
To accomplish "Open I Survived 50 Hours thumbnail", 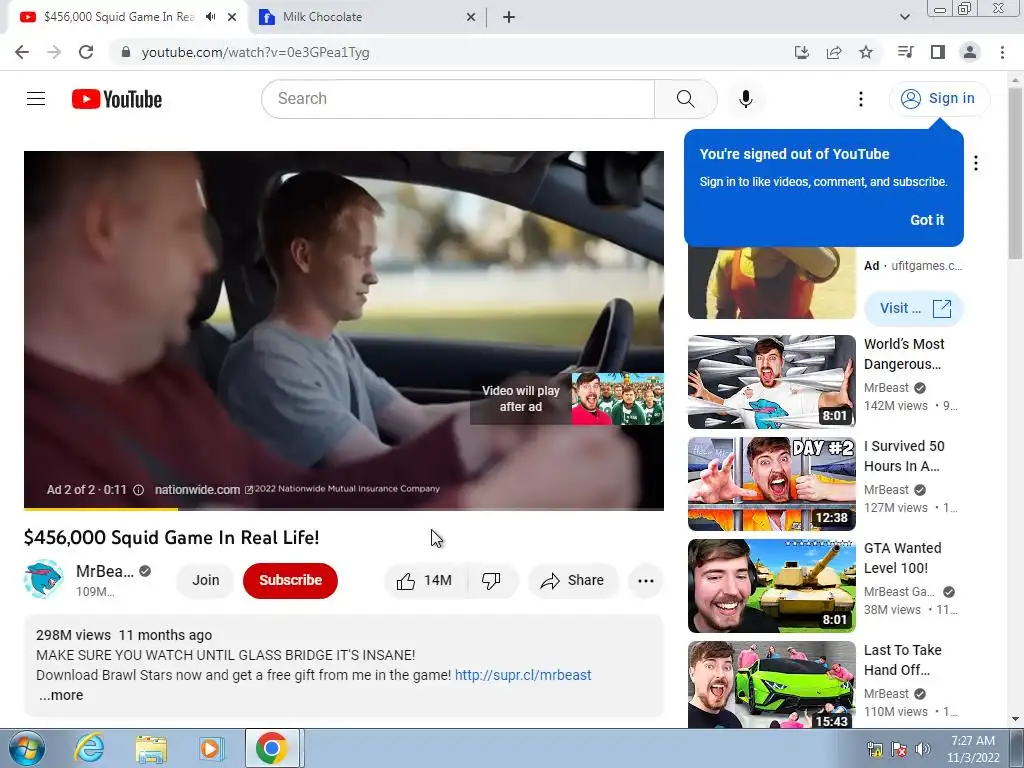I will (x=771, y=484).
